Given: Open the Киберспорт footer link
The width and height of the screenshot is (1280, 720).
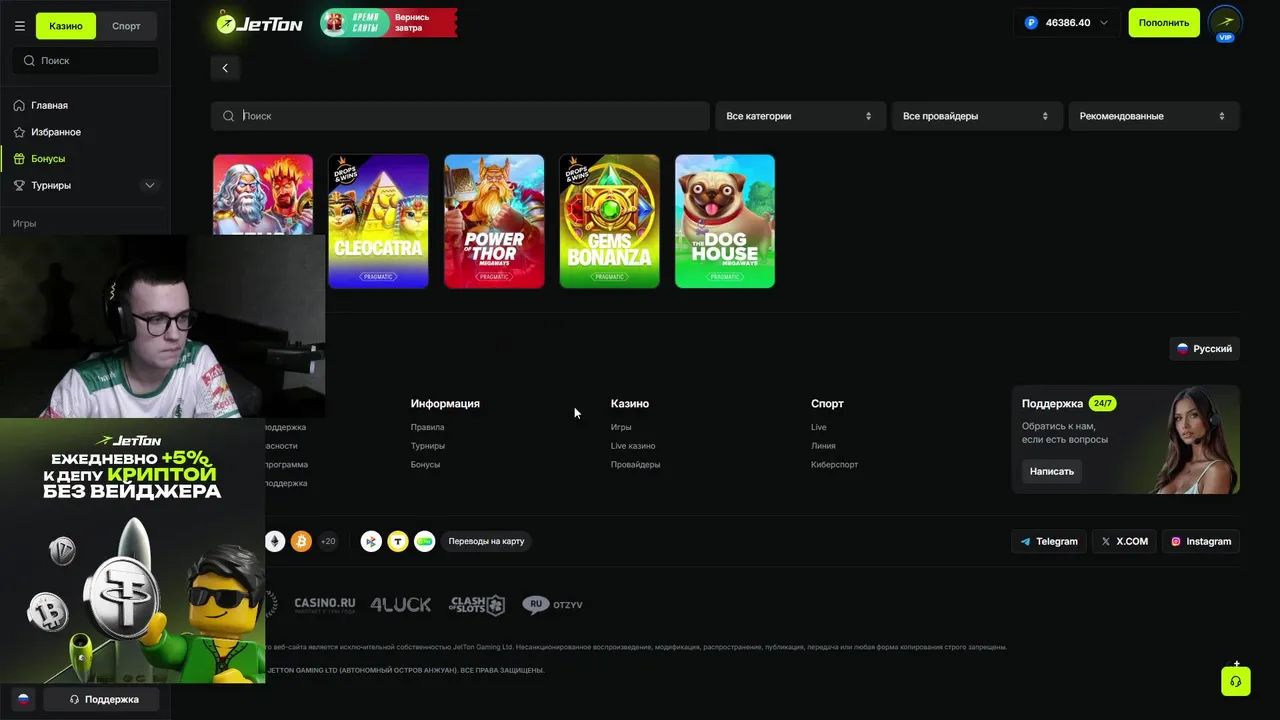Looking at the screenshot, I should pos(834,464).
